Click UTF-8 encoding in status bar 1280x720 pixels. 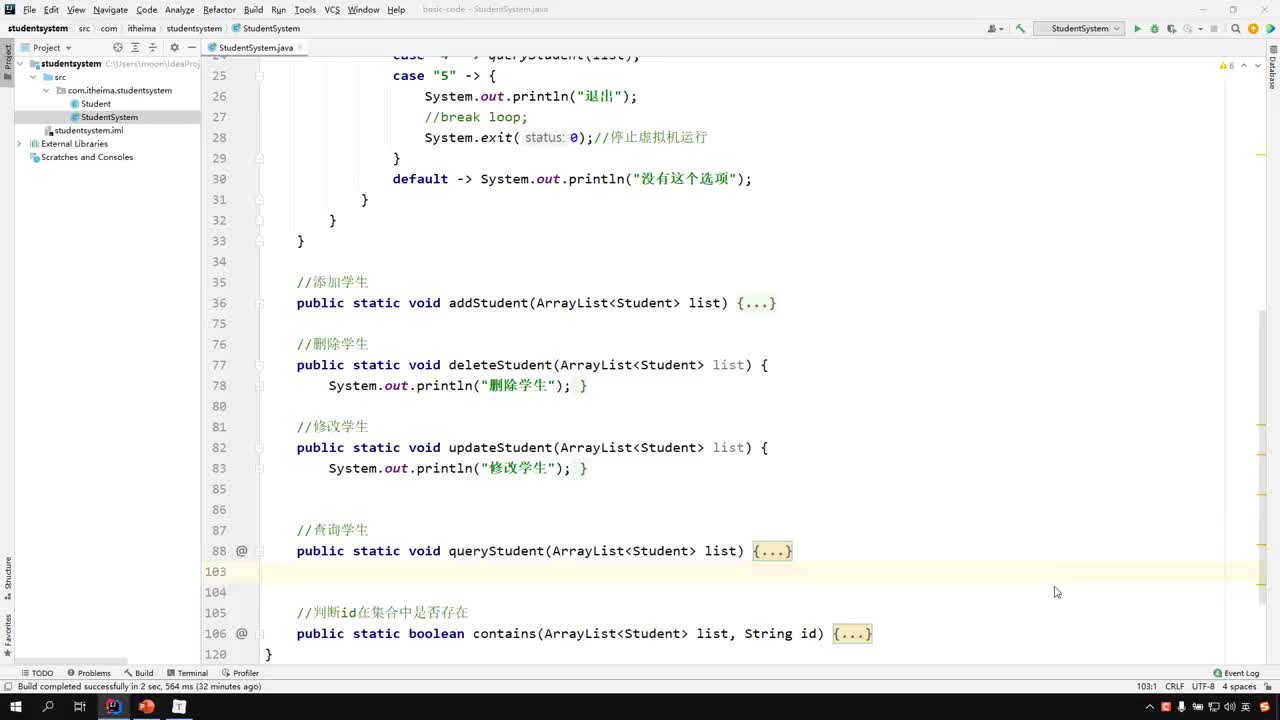tap(1203, 687)
